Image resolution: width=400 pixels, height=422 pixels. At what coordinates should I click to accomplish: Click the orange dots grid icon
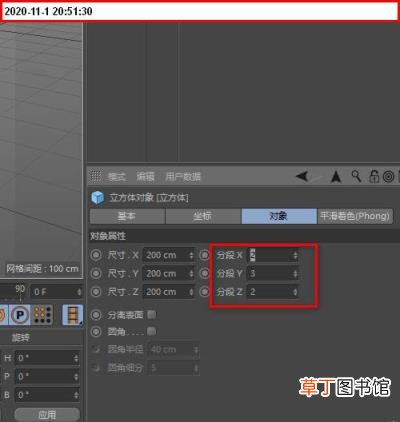point(42,315)
